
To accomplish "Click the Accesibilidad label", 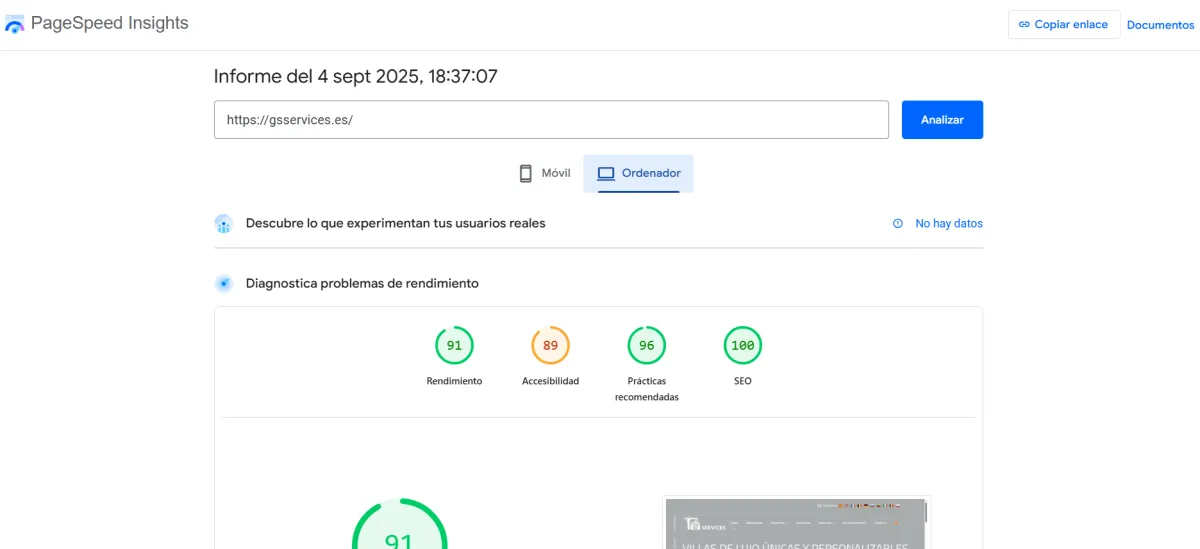I will tap(550, 381).
